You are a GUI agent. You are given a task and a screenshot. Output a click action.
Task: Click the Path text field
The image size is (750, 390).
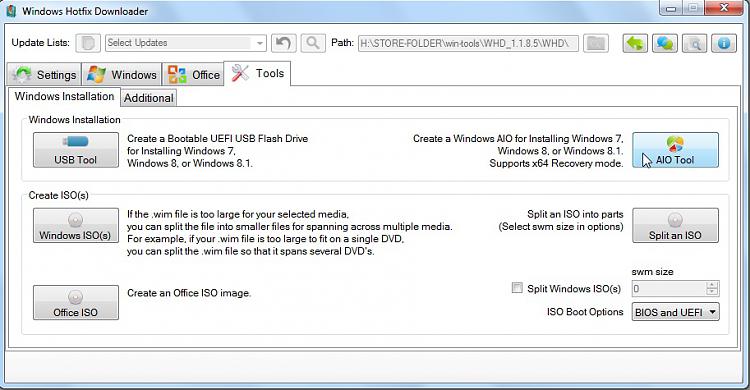(468, 43)
